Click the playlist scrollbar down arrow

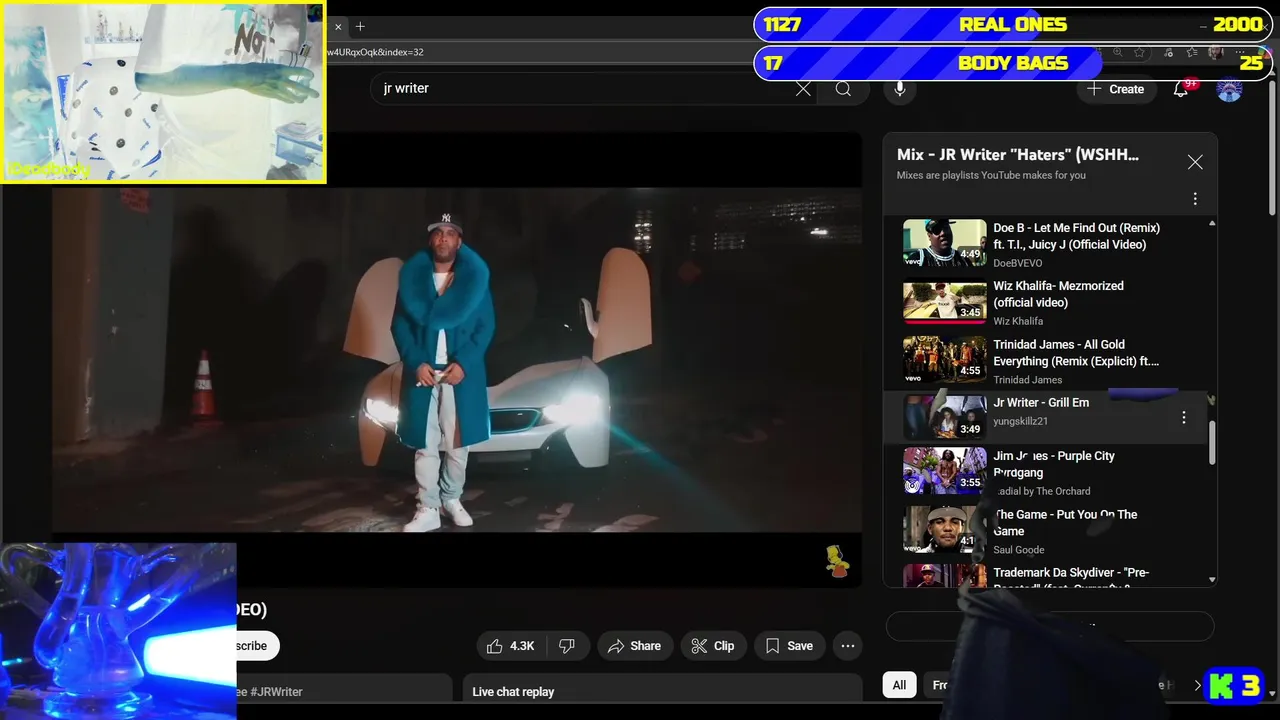(x=1212, y=580)
